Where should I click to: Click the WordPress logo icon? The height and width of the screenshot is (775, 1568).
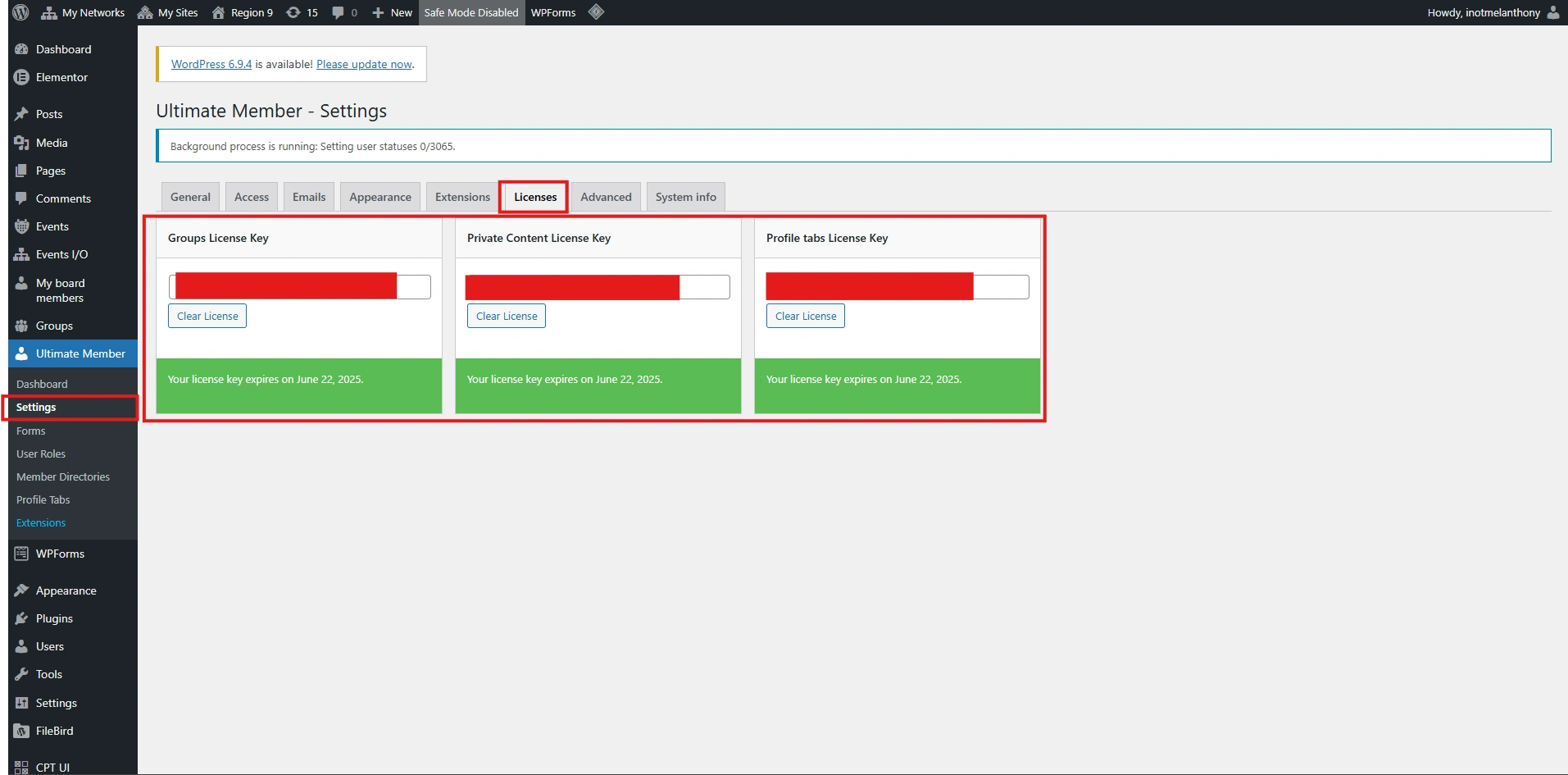tap(21, 12)
